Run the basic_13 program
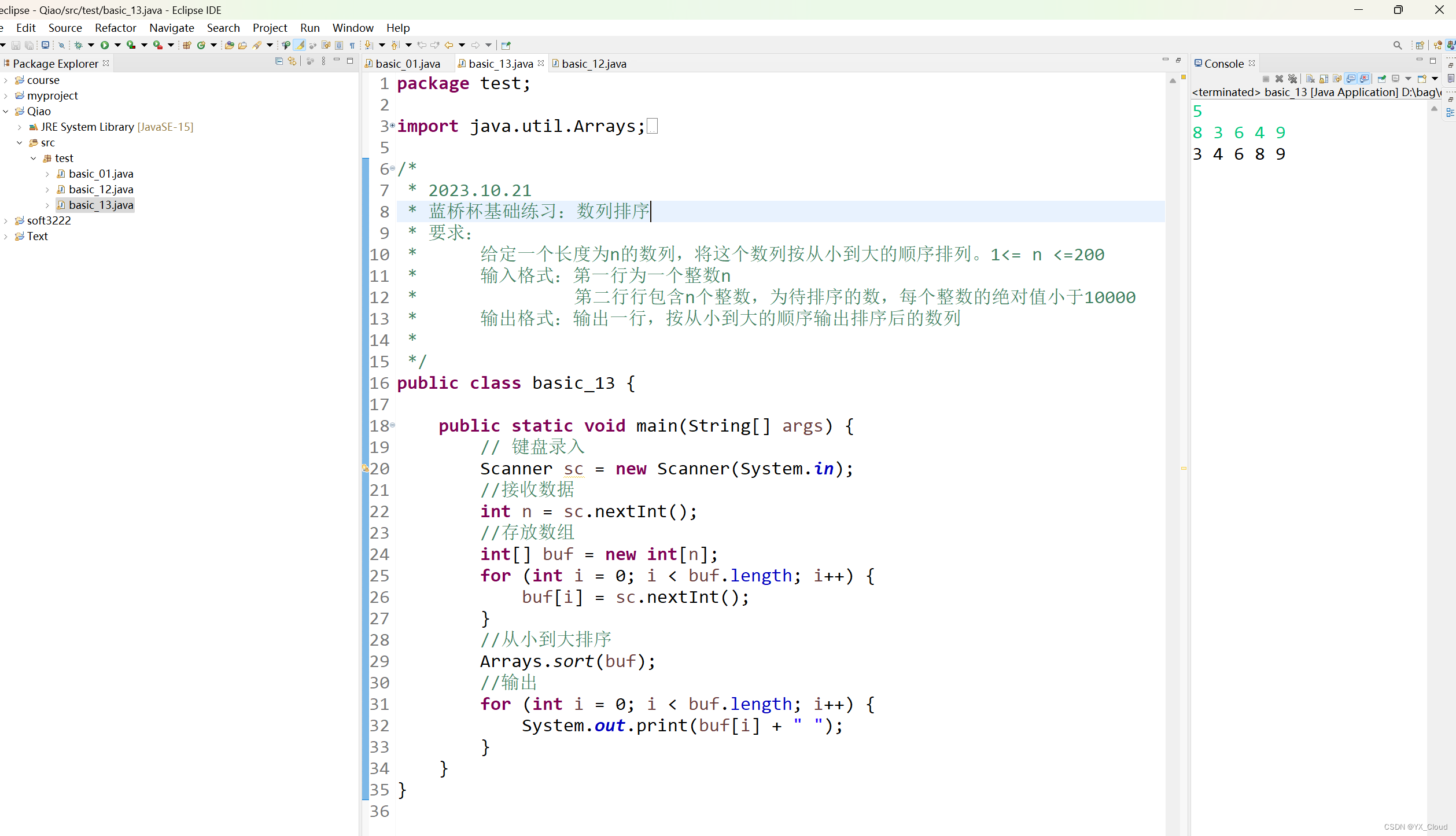This screenshot has height=836, width=1456. tap(105, 45)
